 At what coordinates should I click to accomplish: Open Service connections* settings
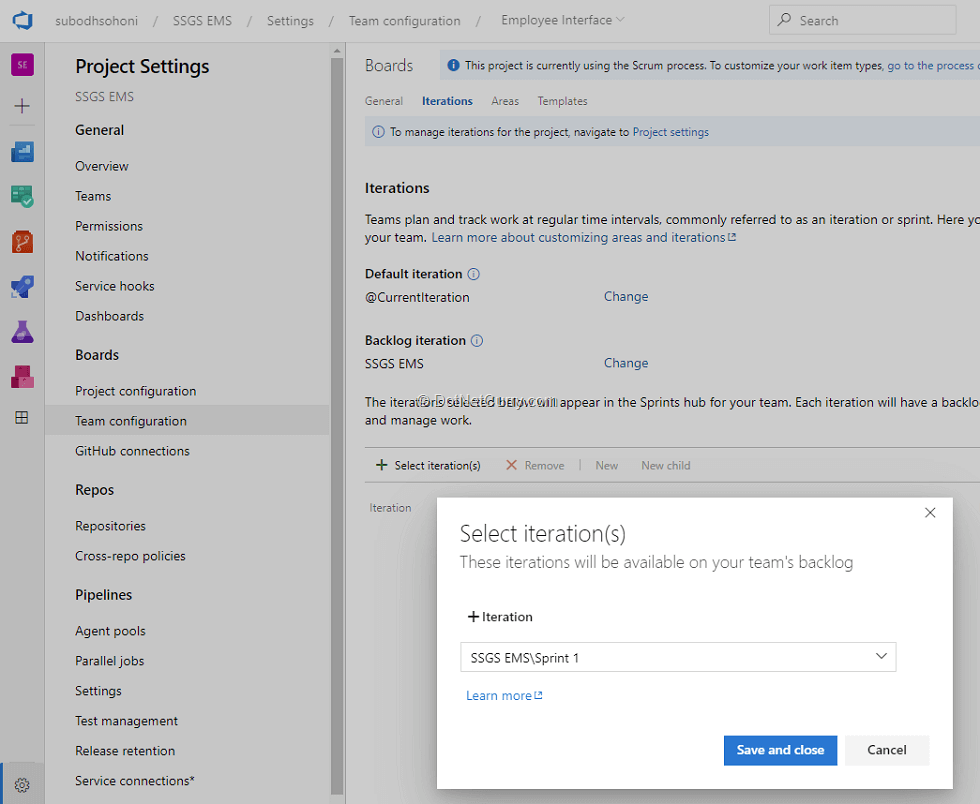click(134, 781)
